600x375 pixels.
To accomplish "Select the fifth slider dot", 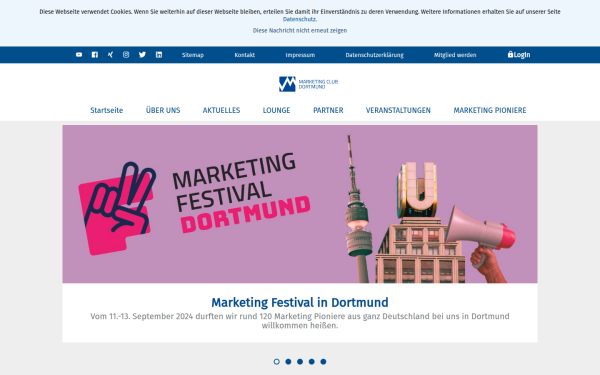I will click(323, 362).
